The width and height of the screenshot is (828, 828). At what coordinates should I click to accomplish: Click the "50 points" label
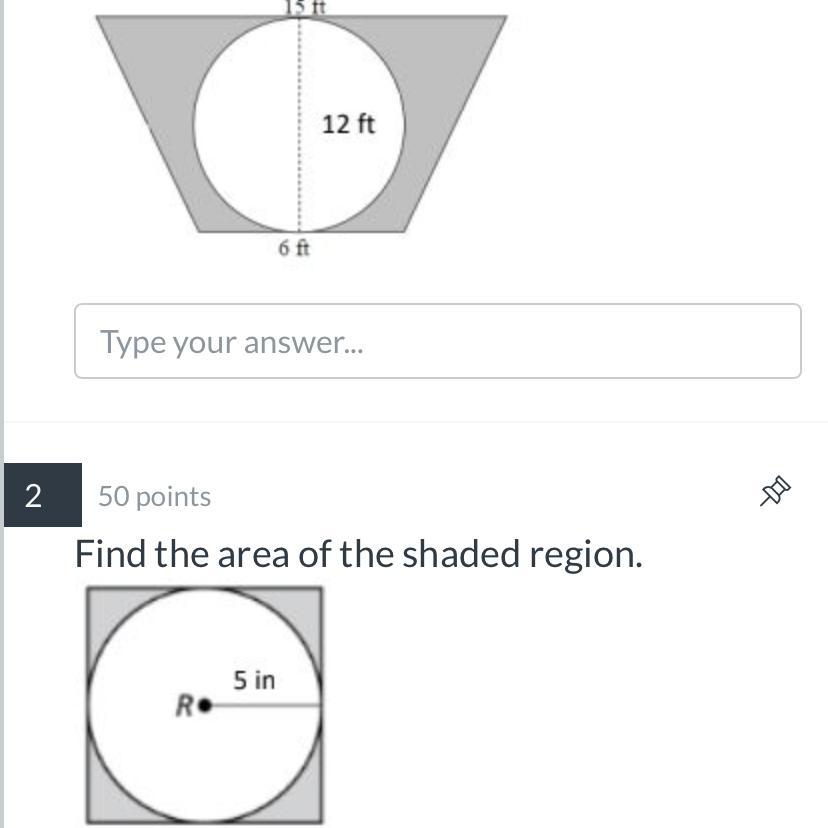(154, 496)
